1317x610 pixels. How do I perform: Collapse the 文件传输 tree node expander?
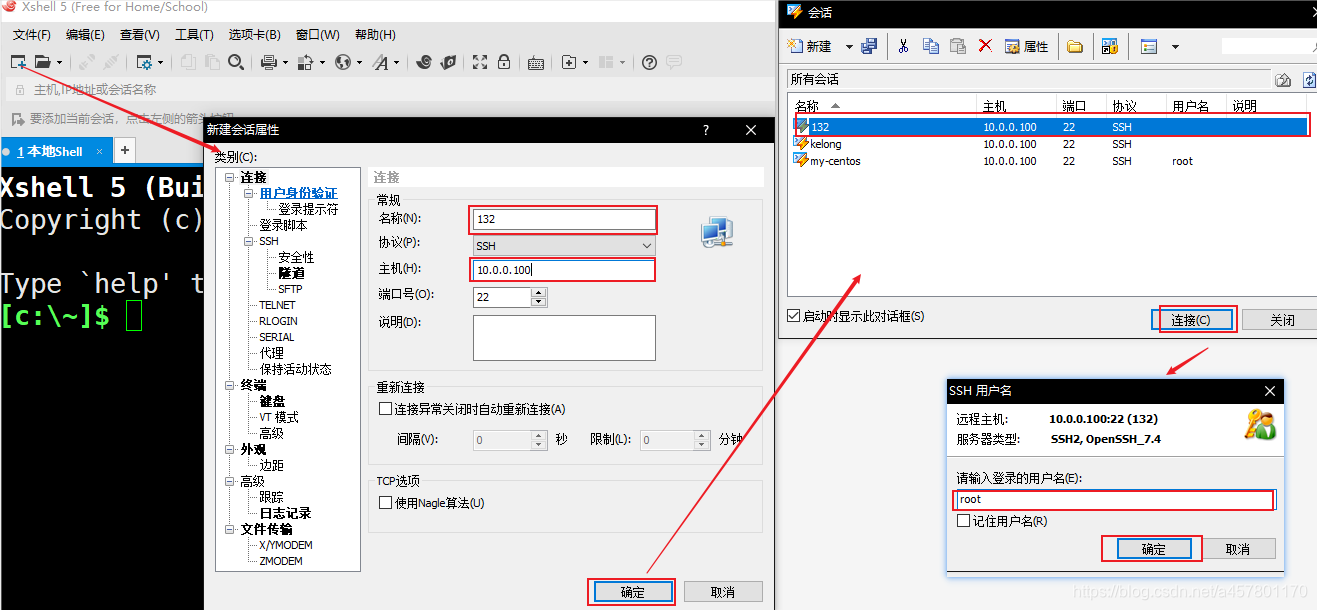tap(231, 529)
